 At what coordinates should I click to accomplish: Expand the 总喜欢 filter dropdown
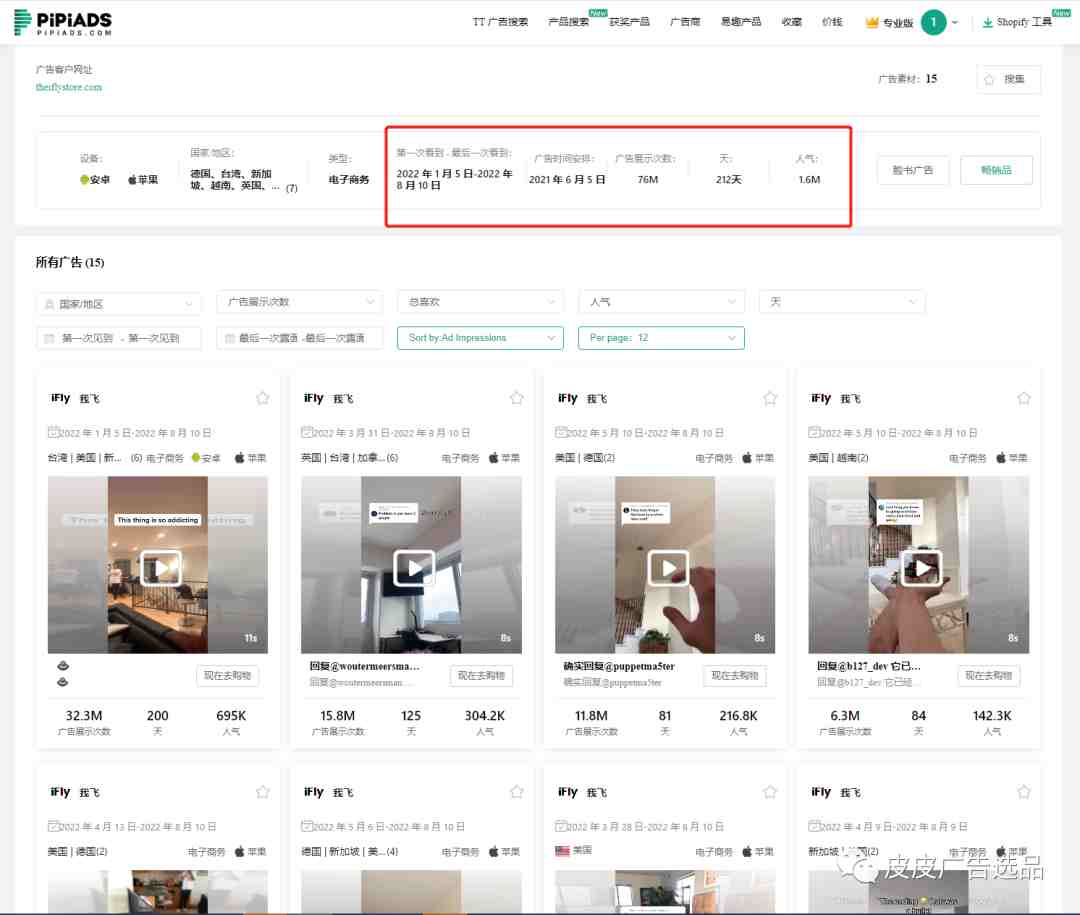coord(480,302)
